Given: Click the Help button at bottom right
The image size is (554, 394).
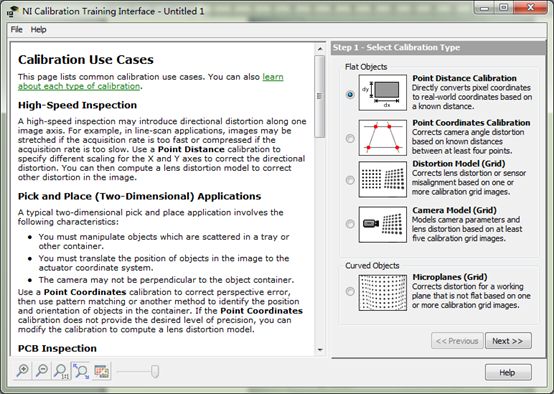Looking at the screenshot, I should [508, 372].
